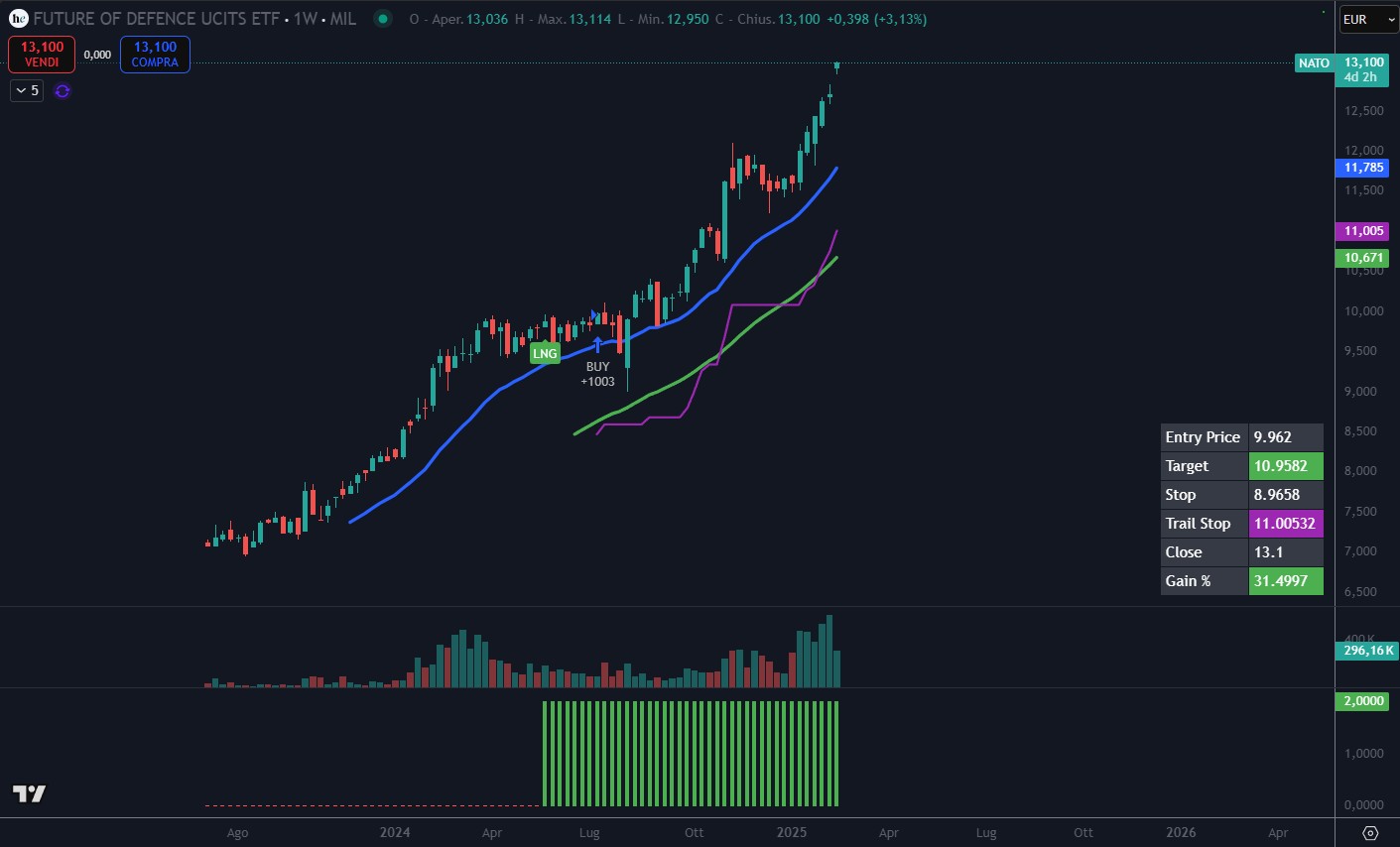This screenshot has height=847, width=1400.
Task: Click the green 10,671 moving average label
Action: coord(1363,258)
